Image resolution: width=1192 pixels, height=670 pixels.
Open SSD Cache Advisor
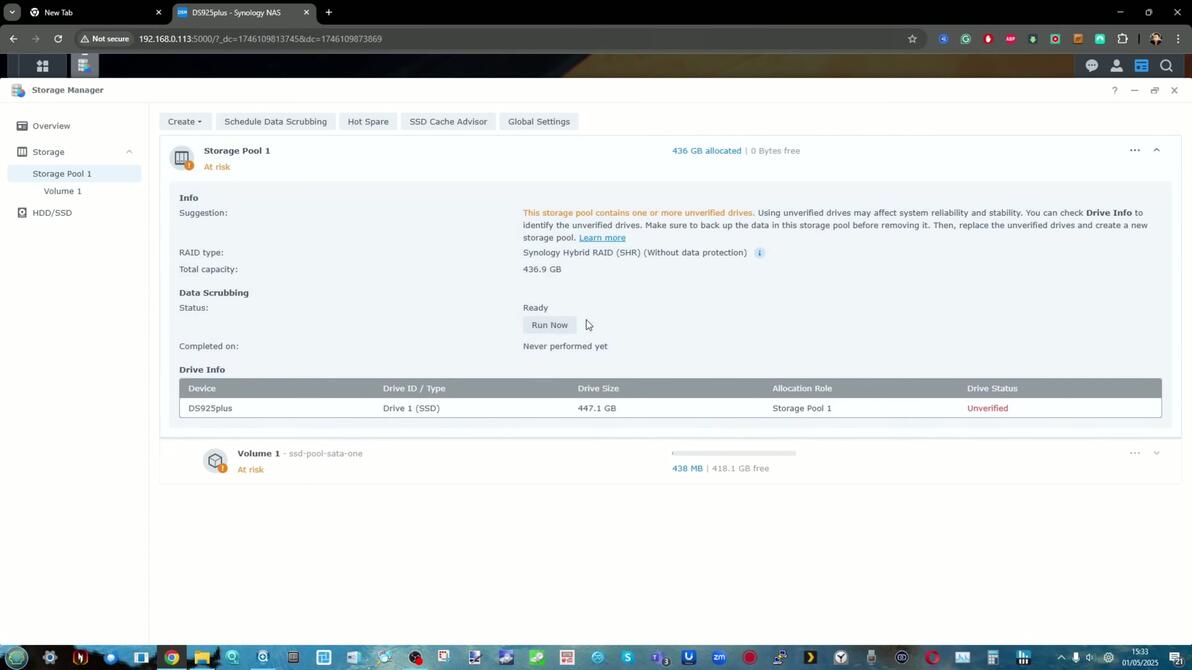448,122
